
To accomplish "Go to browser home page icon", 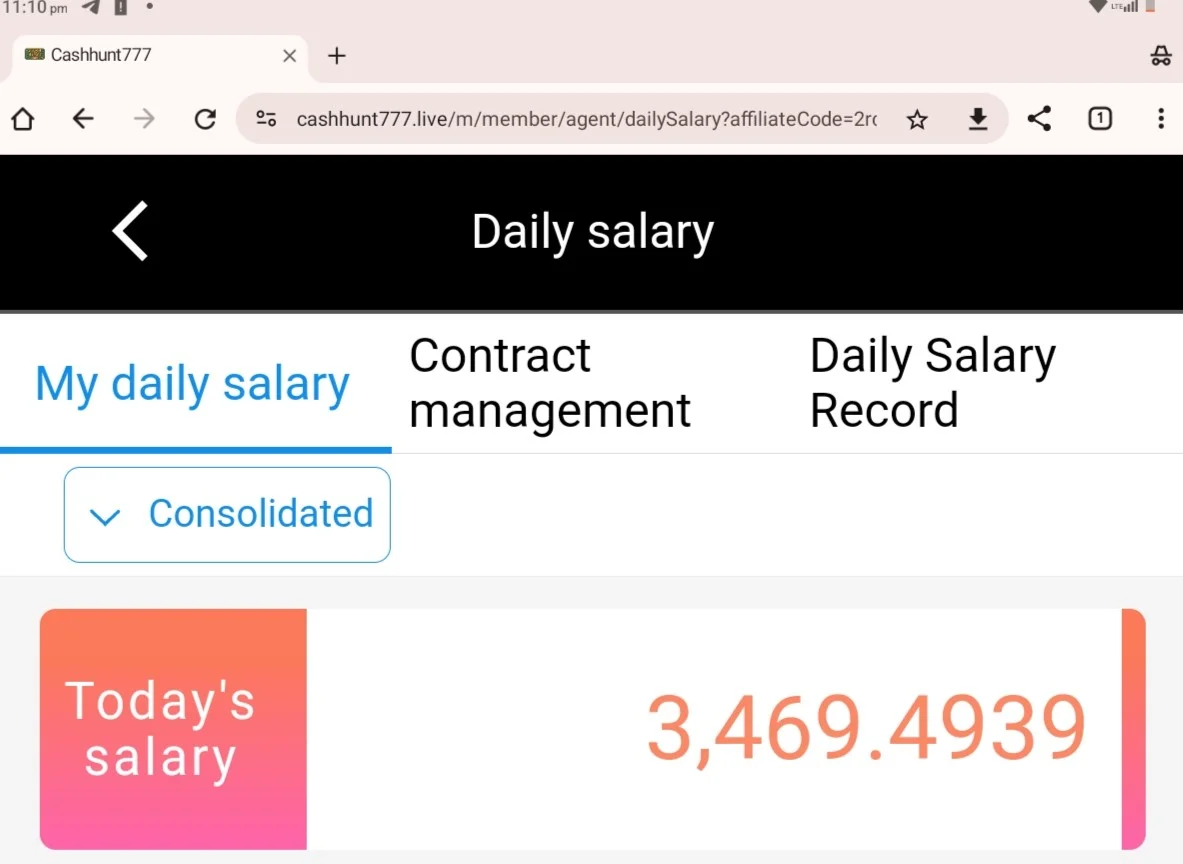I will (x=23, y=118).
